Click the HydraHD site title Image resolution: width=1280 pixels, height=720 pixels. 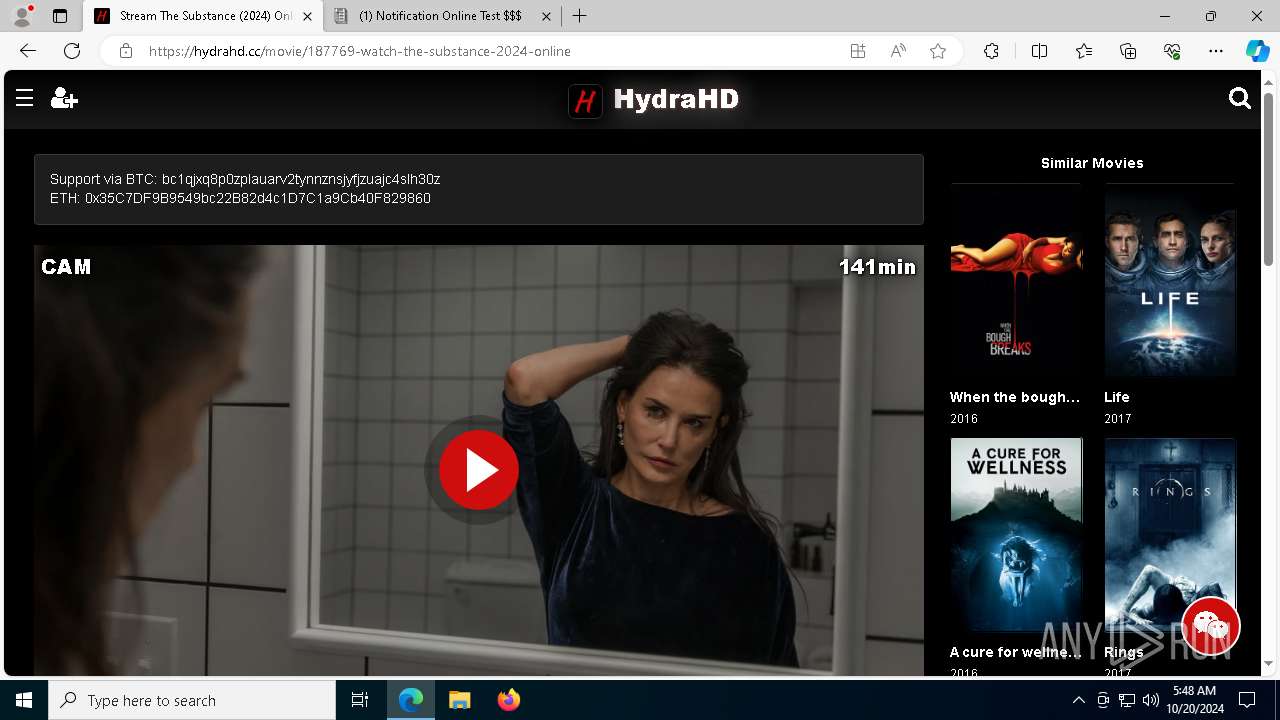pos(676,99)
